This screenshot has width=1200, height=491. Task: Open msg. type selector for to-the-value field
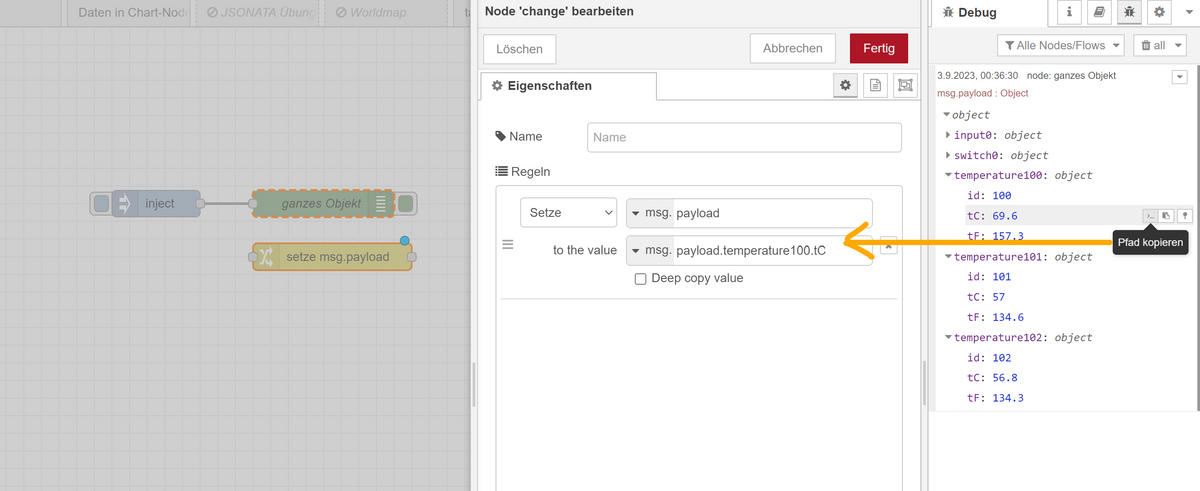[x=649, y=250]
